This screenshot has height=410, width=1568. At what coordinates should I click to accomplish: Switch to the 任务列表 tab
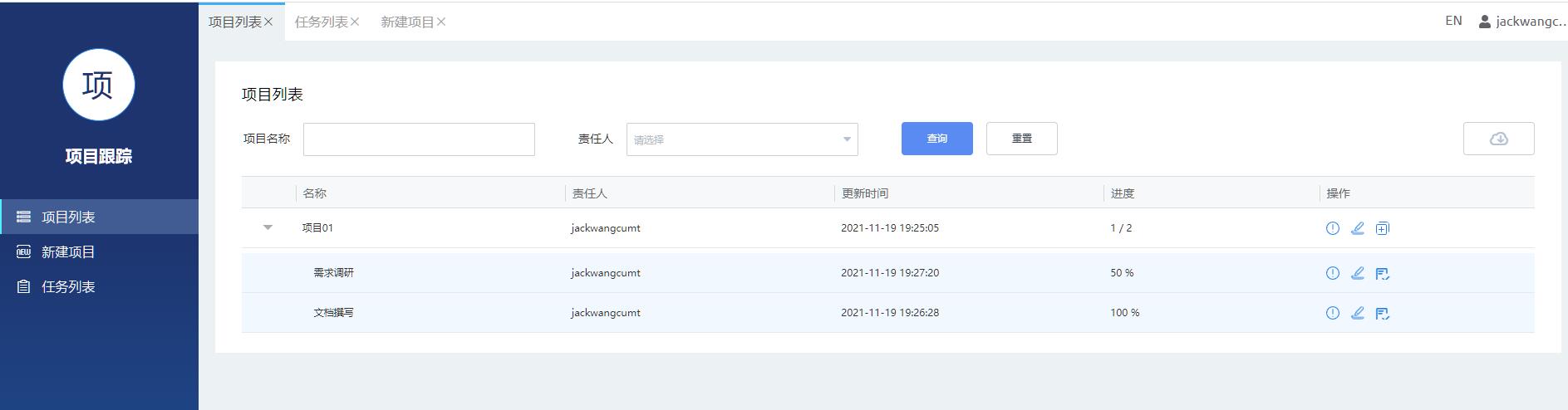pyautogui.click(x=321, y=22)
